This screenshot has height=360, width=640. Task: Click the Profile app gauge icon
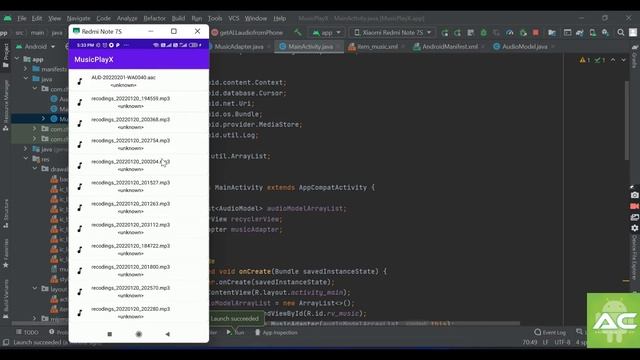point(510,33)
